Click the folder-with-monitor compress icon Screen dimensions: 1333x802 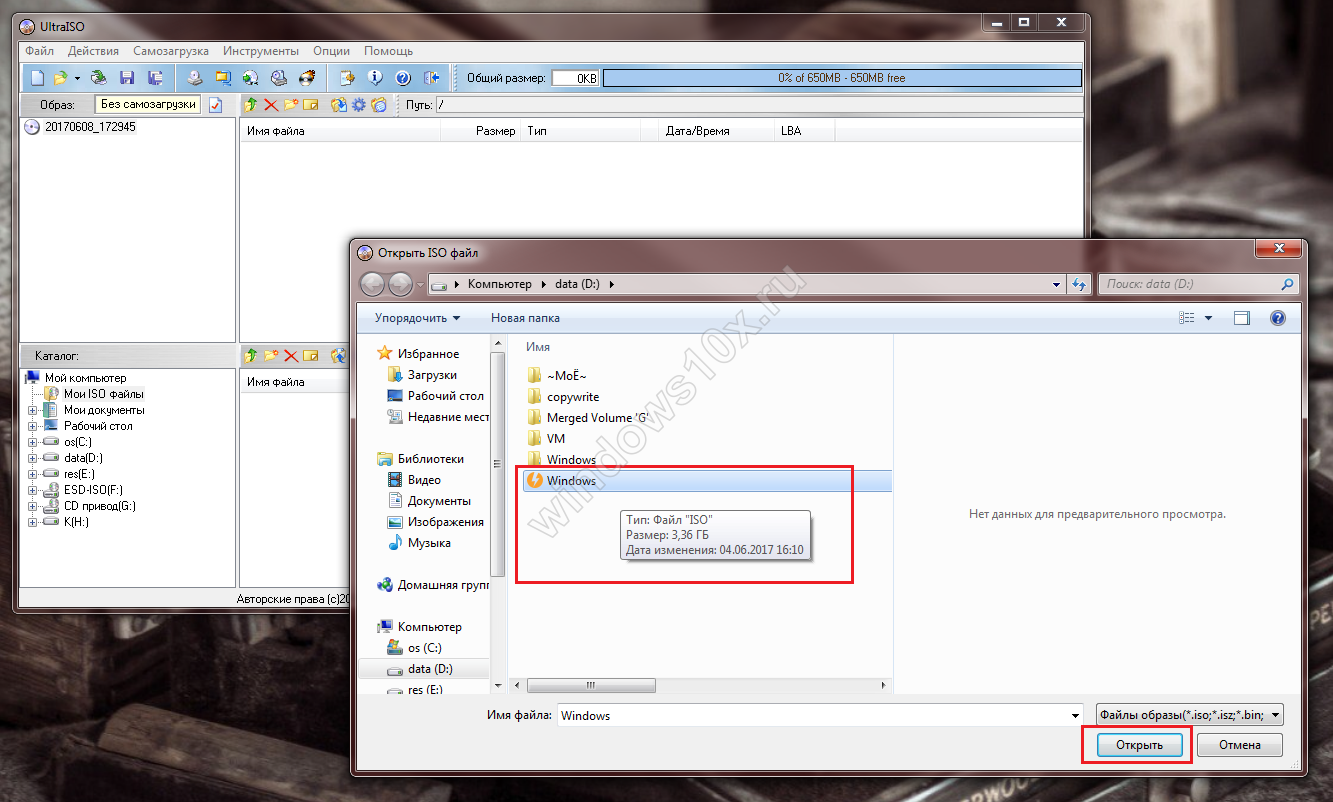[x=224, y=77]
